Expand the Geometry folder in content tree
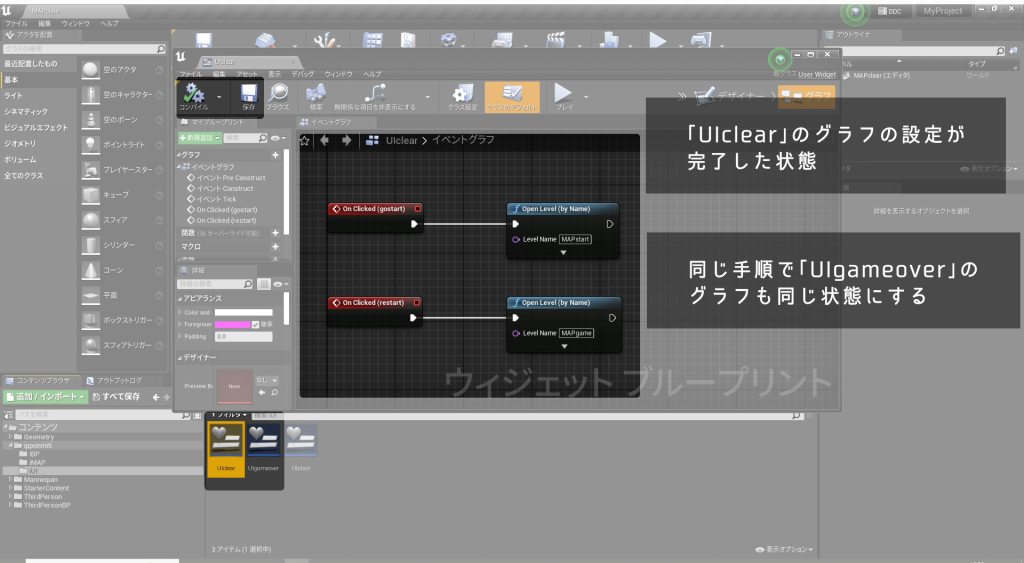This screenshot has width=1024, height=563. pyautogui.click(x=11, y=437)
